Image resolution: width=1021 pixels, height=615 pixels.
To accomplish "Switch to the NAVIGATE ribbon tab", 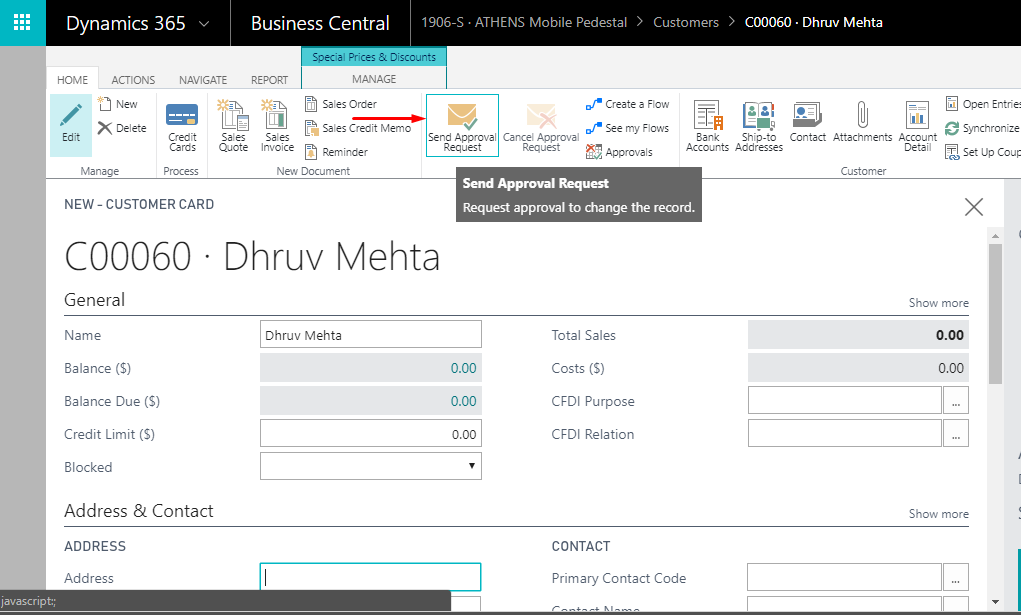I will [x=203, y=80].
